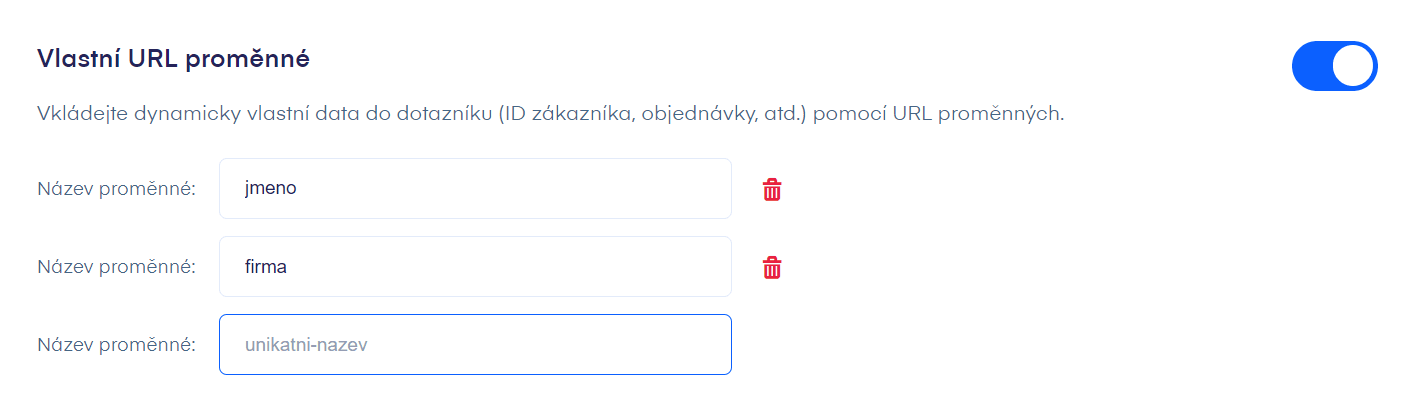The width and height of the screenshot is (1416, 414).
Task: Select the blue-outlined new variable name box
Action: pos(475,345)
